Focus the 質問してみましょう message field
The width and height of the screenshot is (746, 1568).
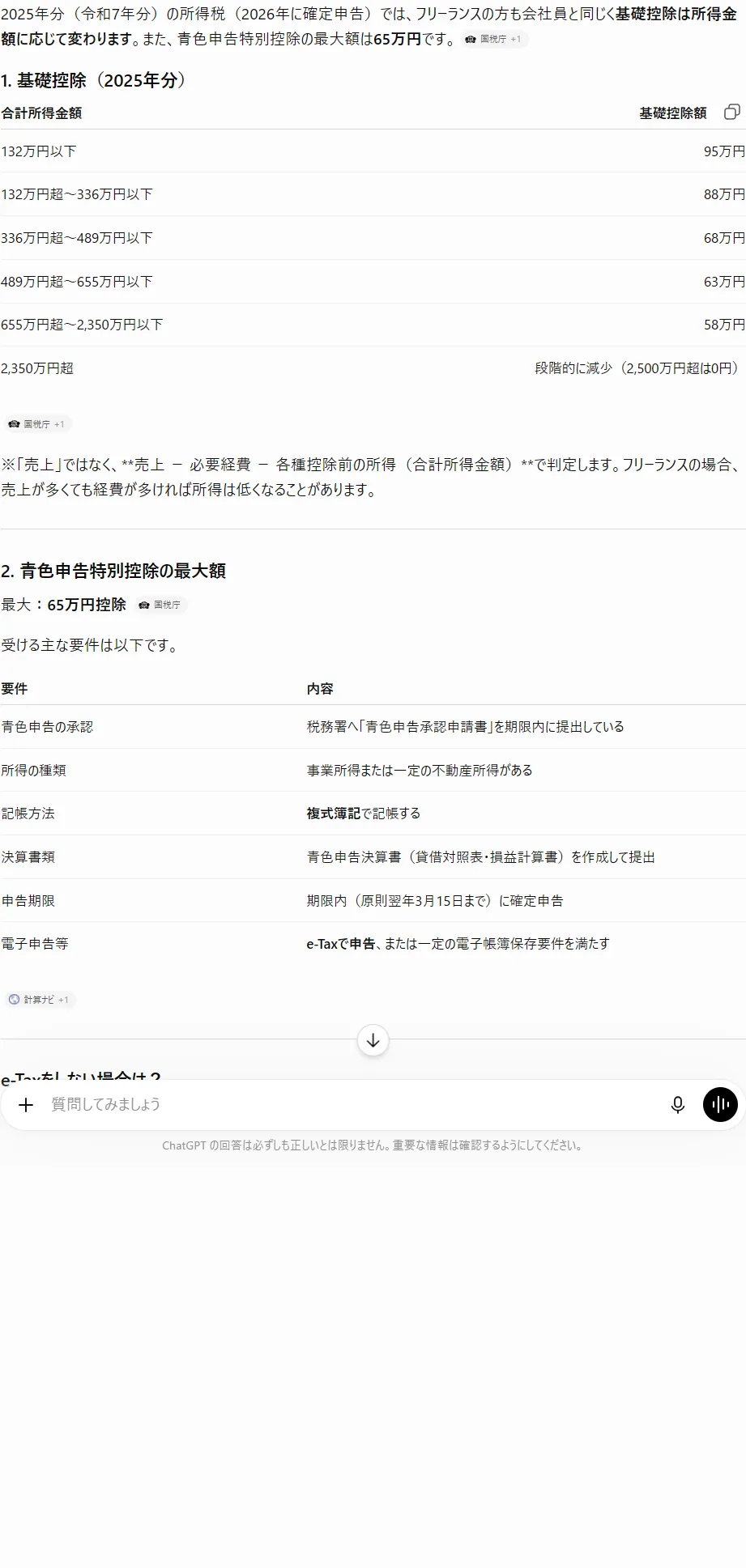tap(352, 1104)
